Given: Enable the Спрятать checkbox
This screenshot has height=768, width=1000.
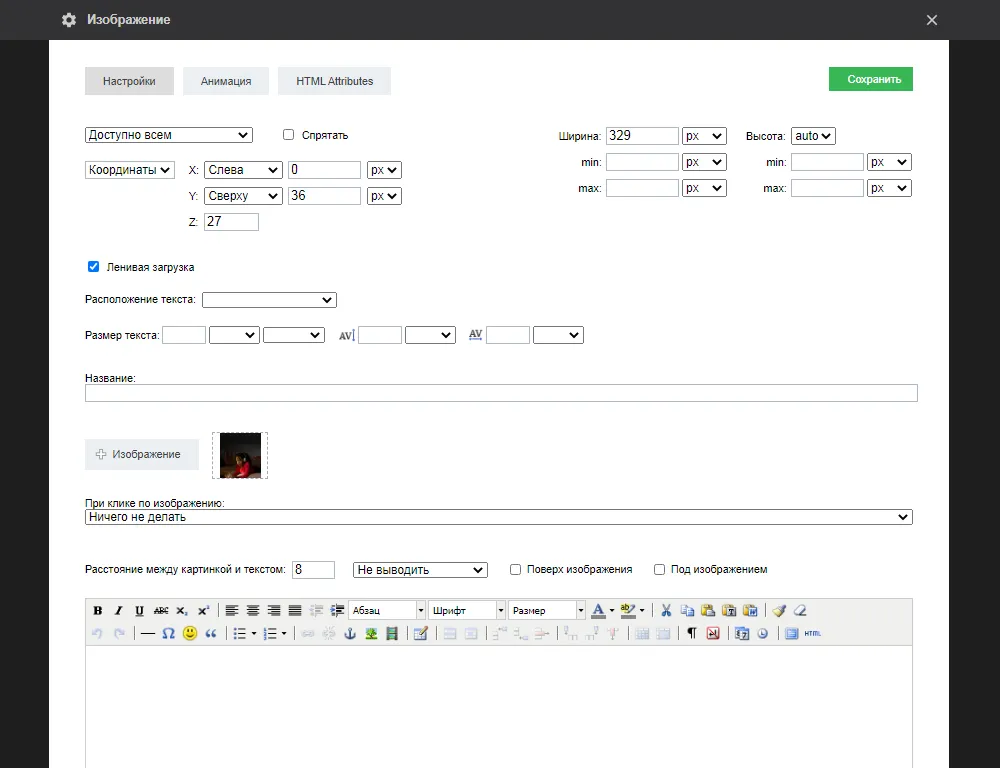Looking at the screenshot, I should coord(289,135).
